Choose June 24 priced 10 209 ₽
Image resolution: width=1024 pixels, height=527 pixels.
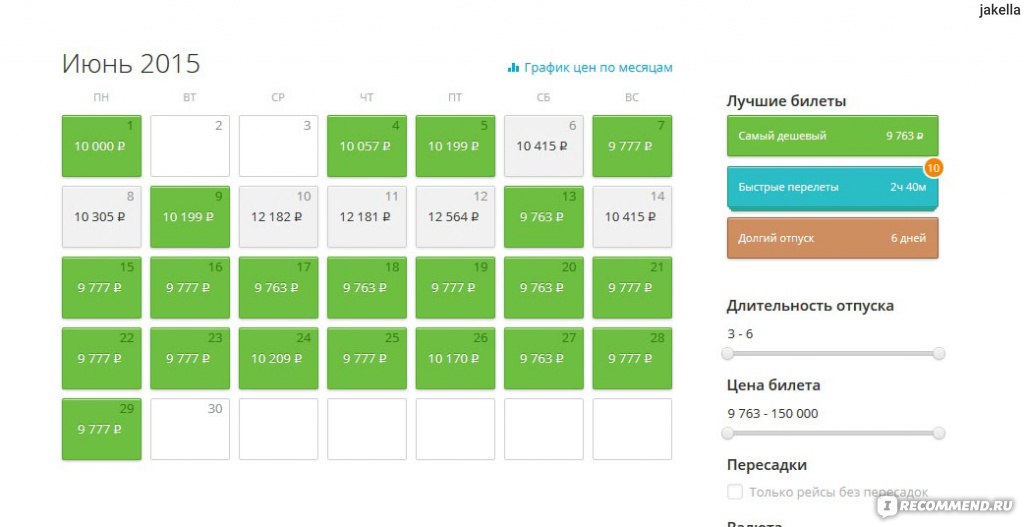[278, 358]
